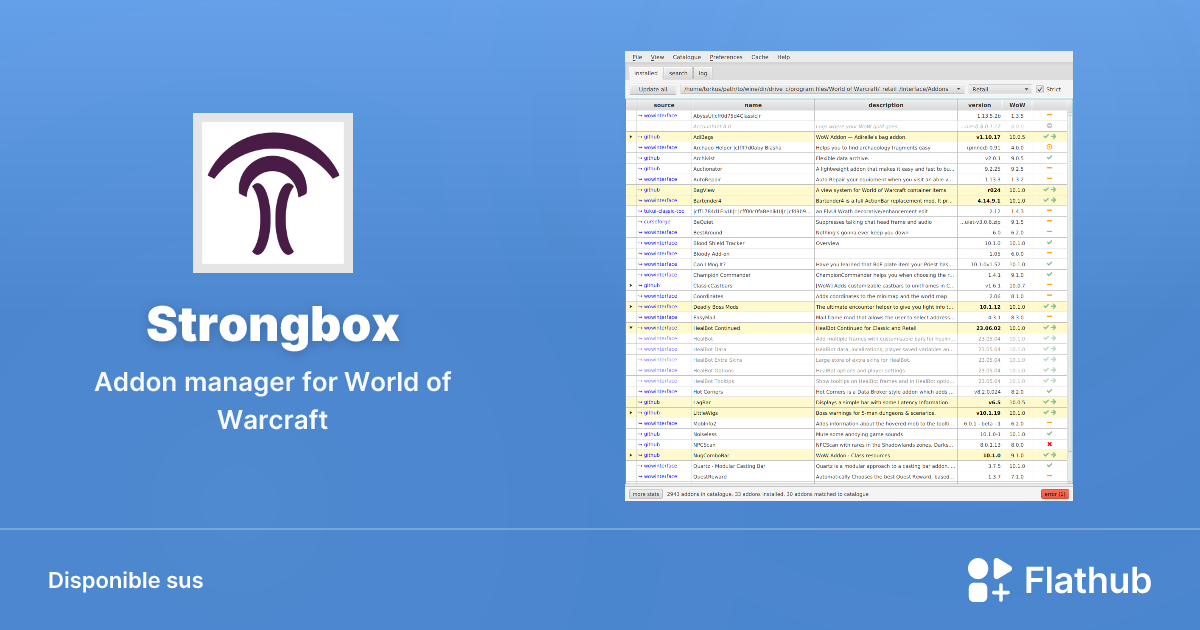Click the red error icon on NPCScan row
Screen dimensions: 1200x630
pos(1048,445)
